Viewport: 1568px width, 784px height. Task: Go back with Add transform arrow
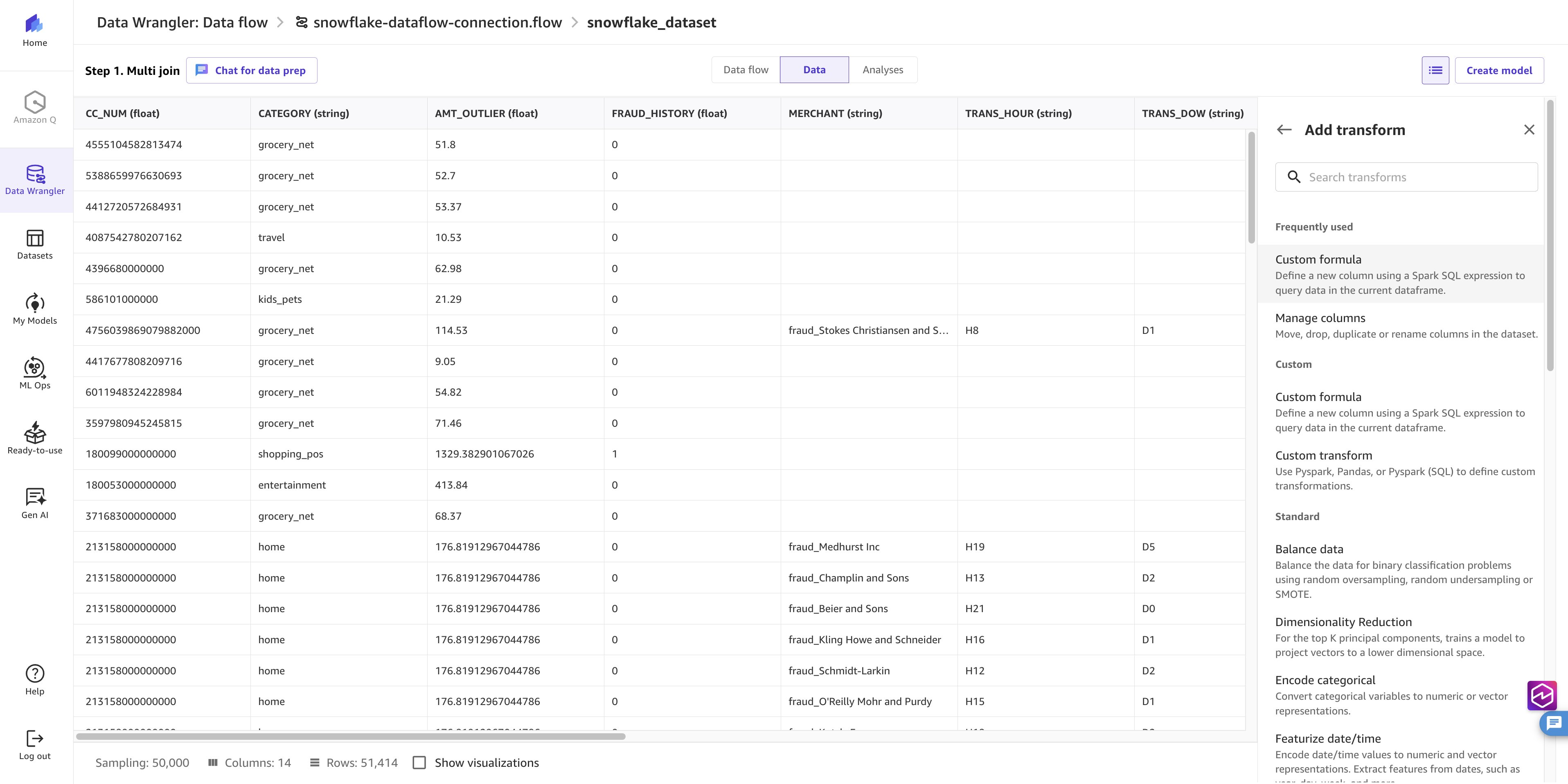click(x=1284, y=130)
